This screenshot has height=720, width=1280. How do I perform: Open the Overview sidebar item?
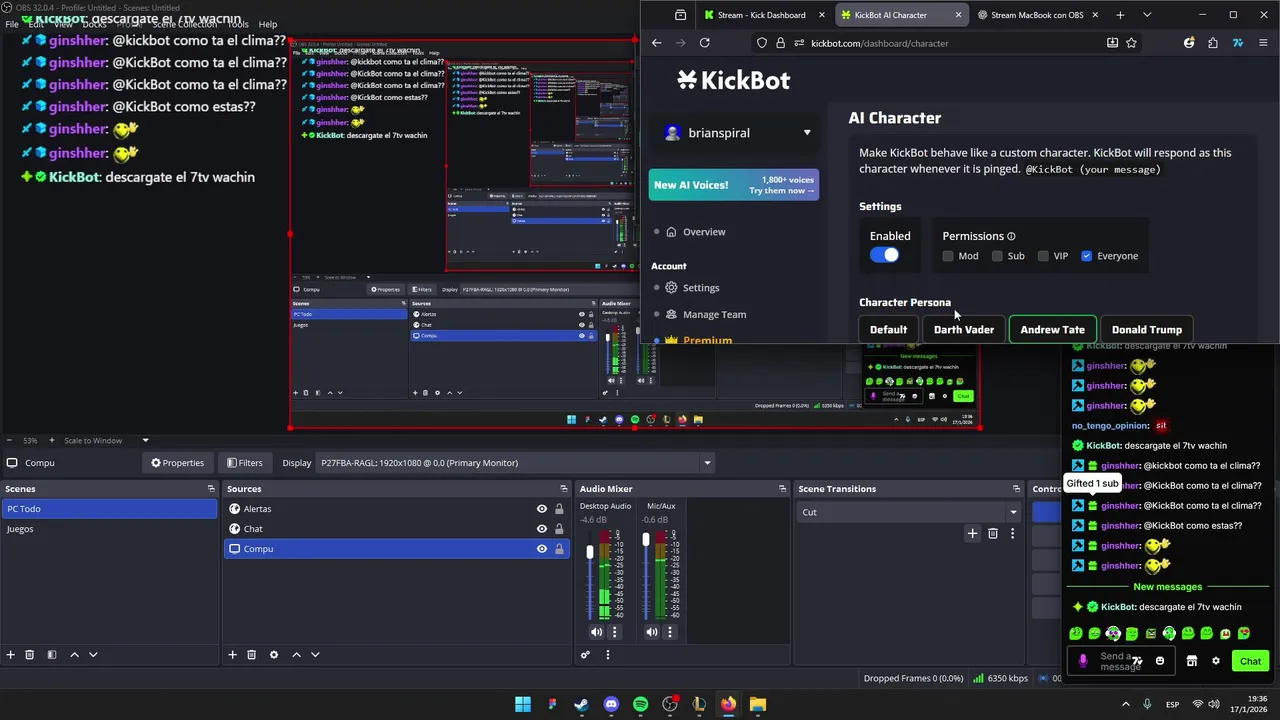pos(704,232)
